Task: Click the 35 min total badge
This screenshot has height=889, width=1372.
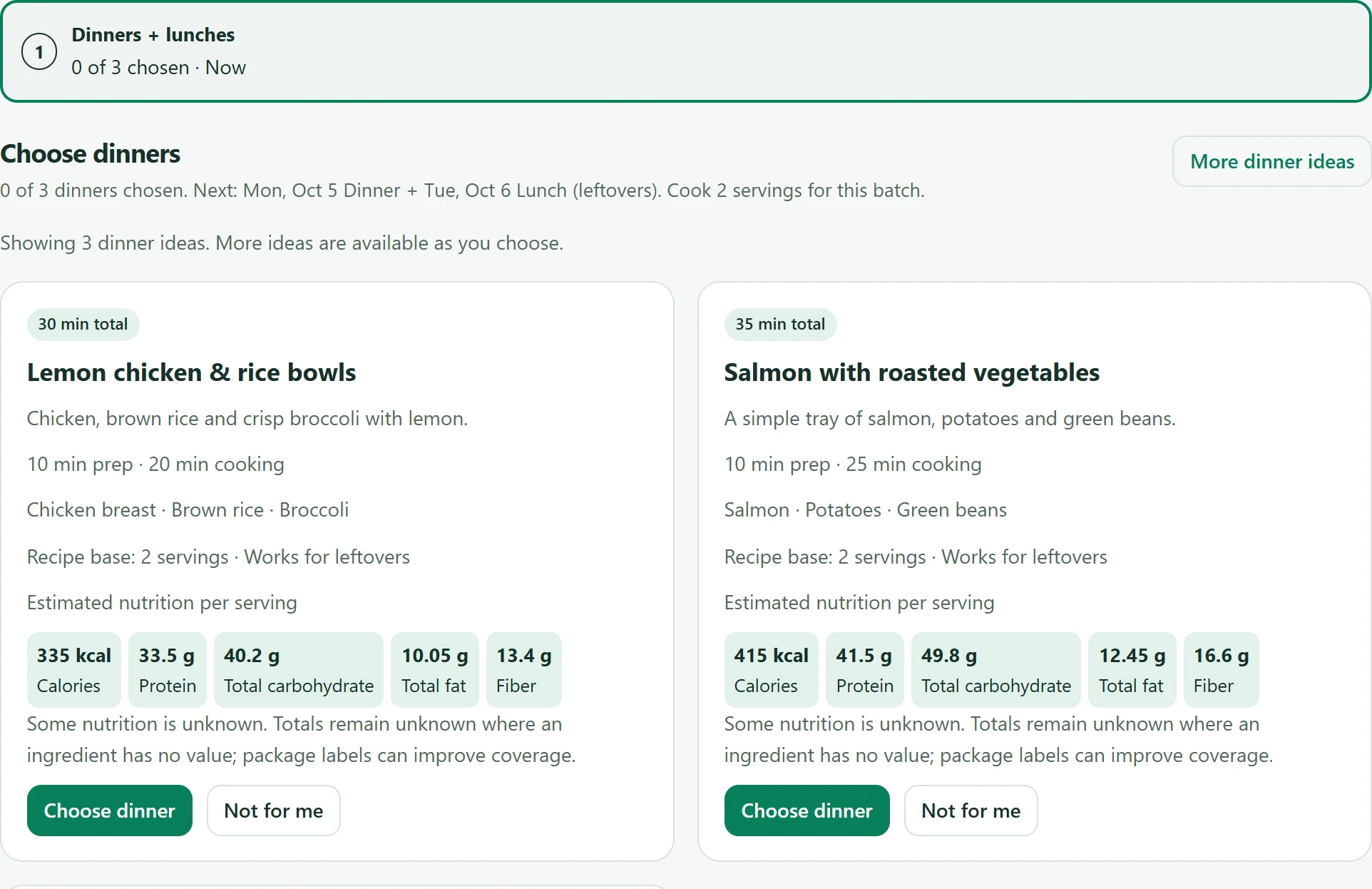Action: [x=781, y=324]
